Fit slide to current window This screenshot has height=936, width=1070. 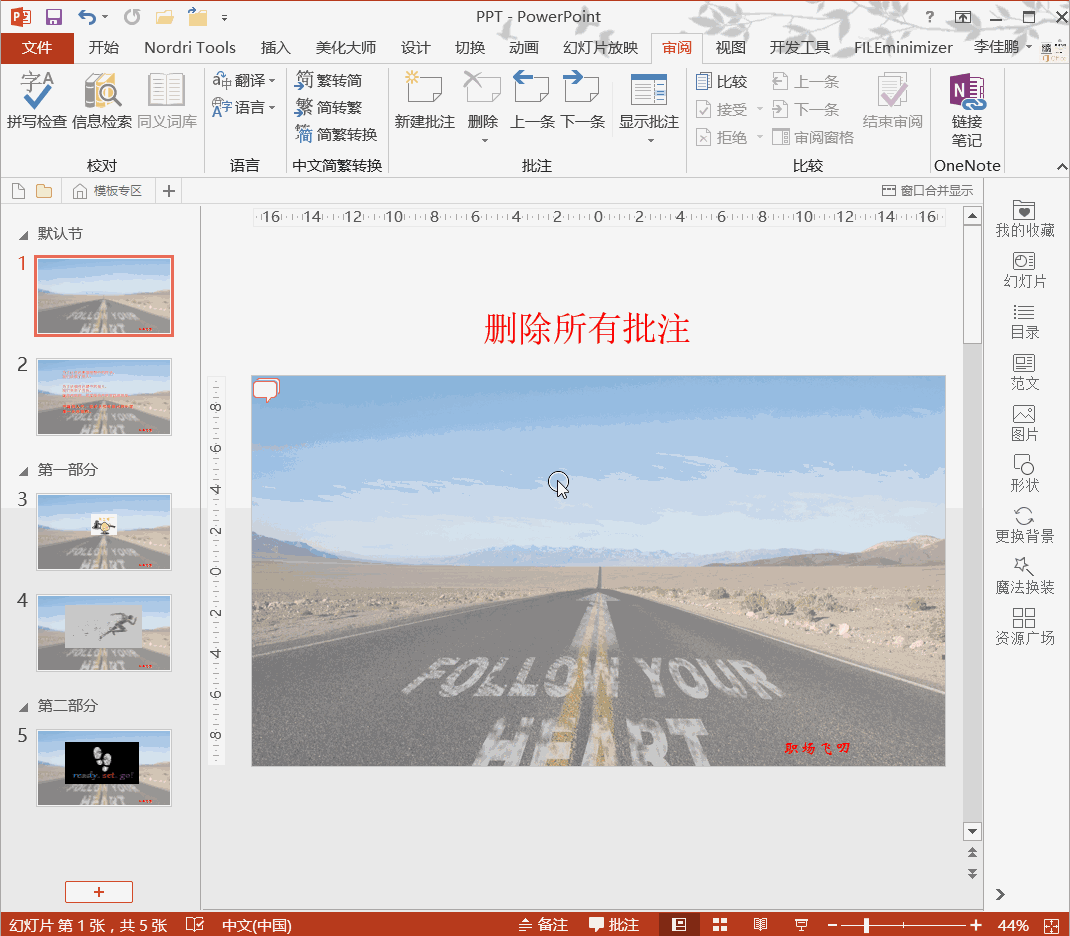coord(1052,925)
